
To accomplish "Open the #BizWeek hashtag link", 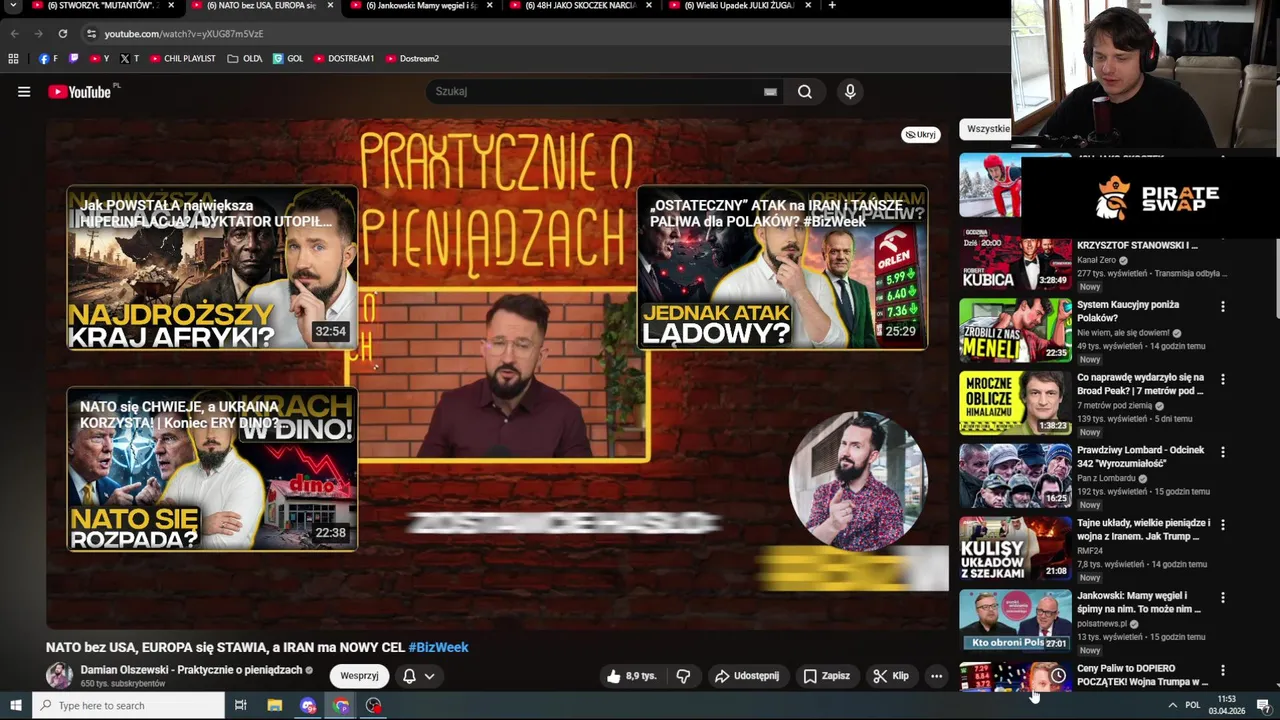I will coord(438,647).
